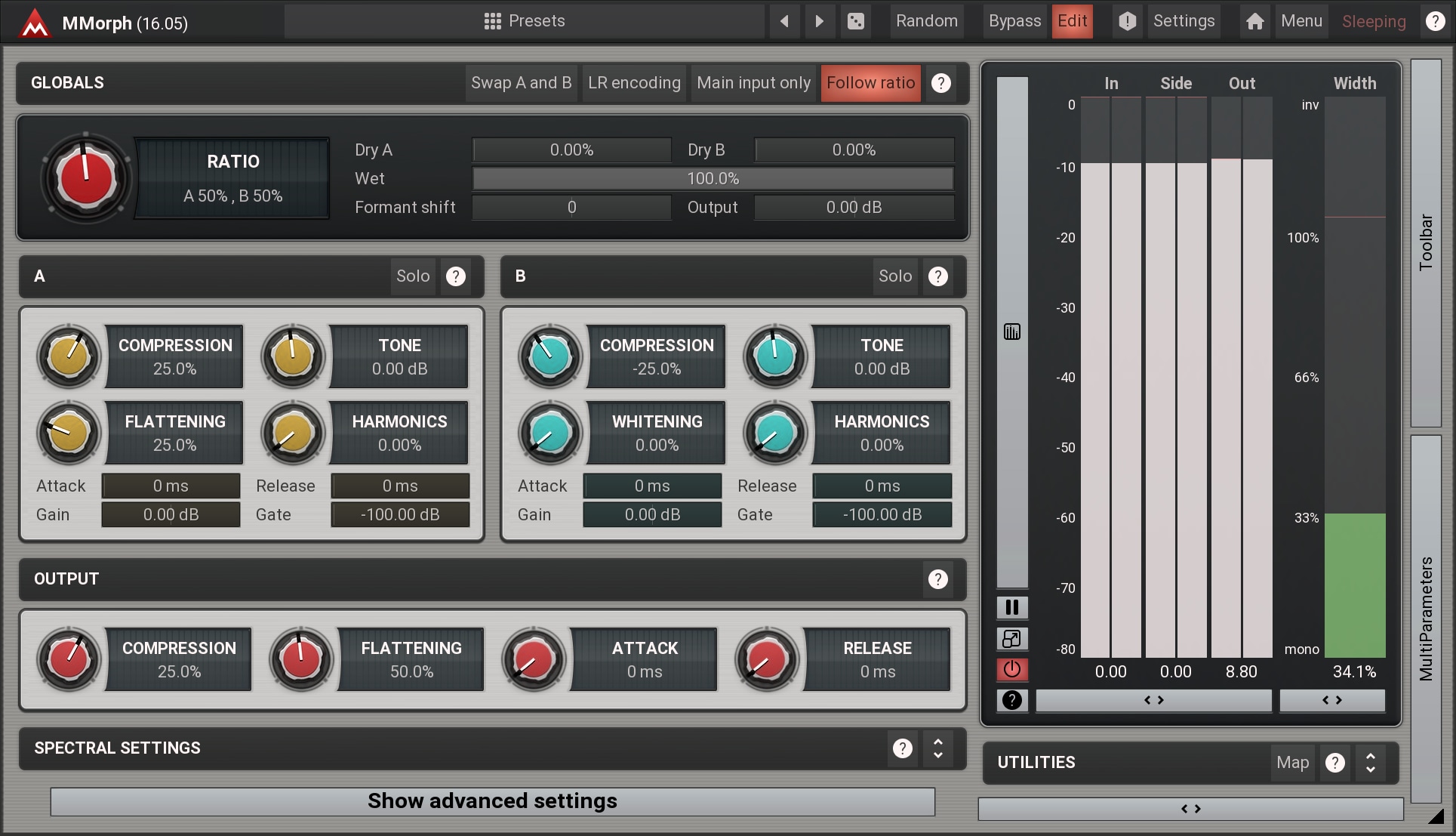
Task: Click A Tone yellow knob
Action: (293, 356)
